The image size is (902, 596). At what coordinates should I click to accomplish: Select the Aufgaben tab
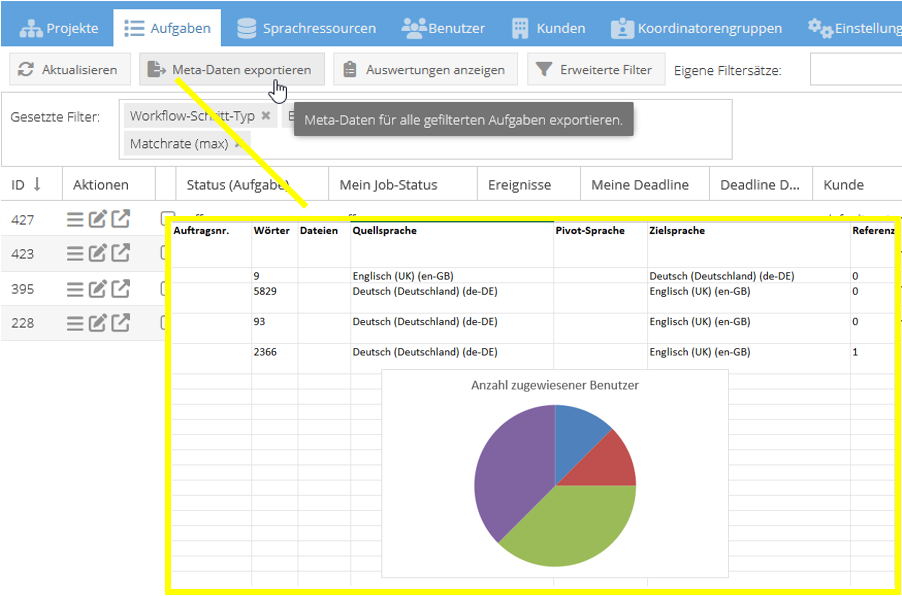click(x=167, y=28)
